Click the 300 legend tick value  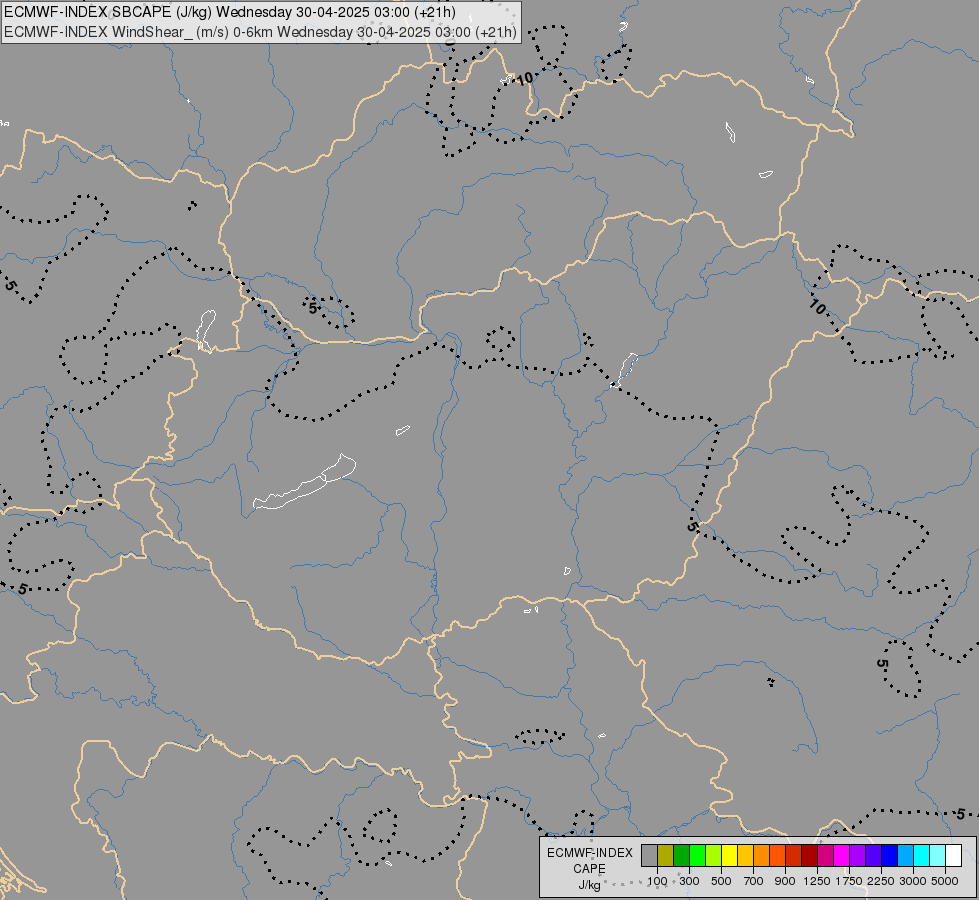point(689,881)
